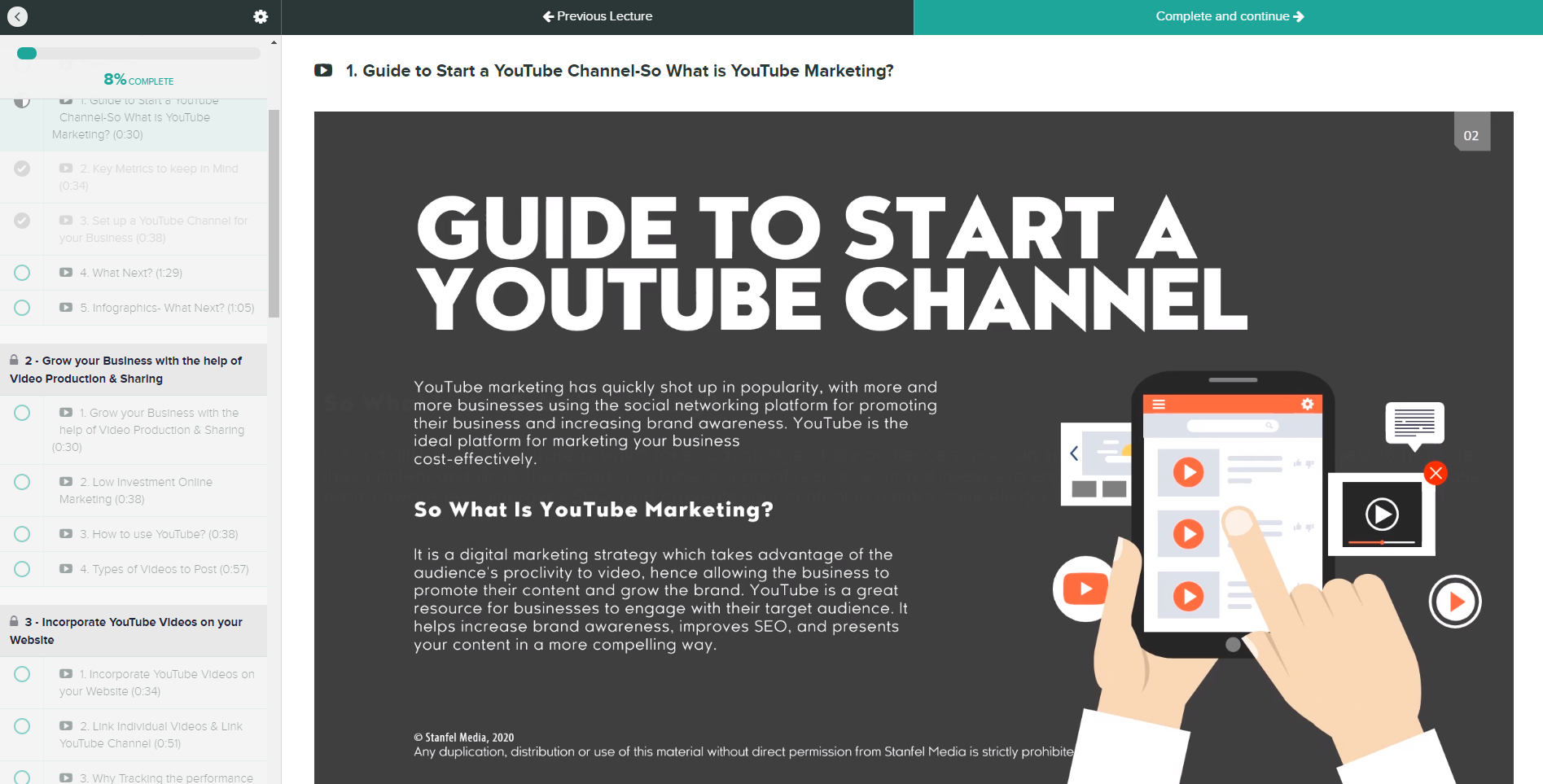Viewport: 1543px width, 784px height.
Task: Open lecture '5. Infographics- What Next?'
Action: (166, 308)
